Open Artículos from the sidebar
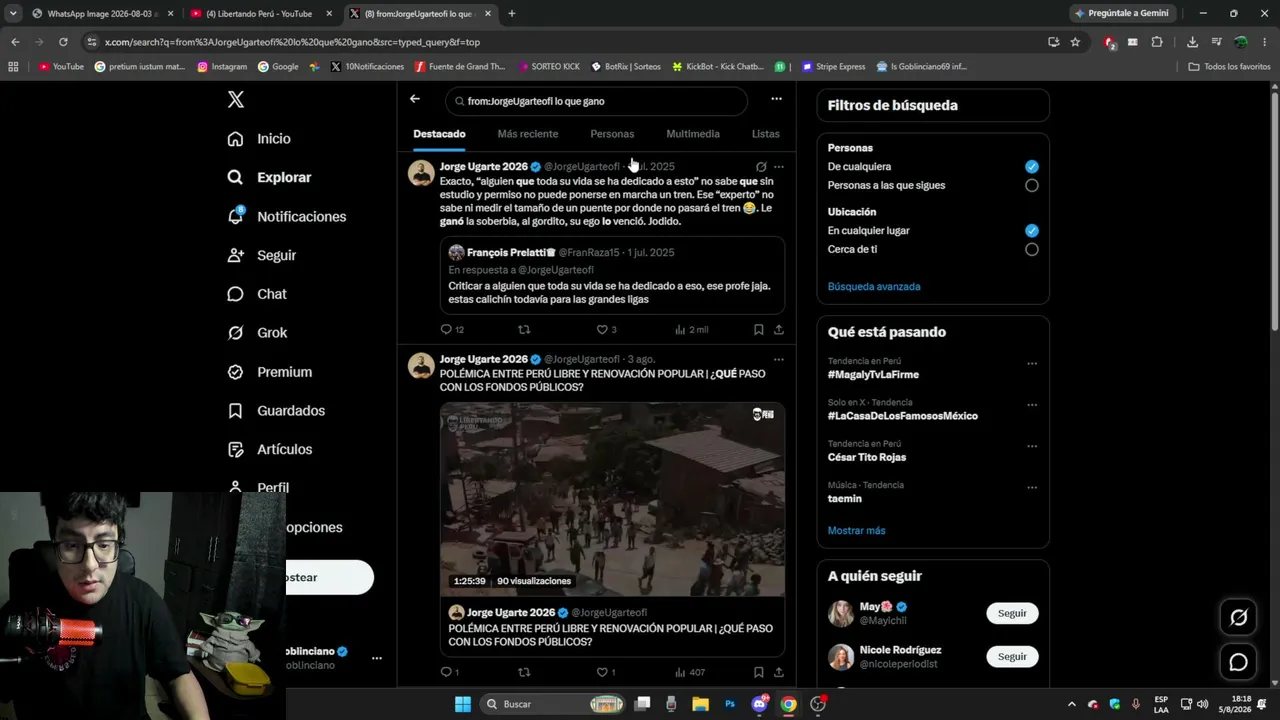Screen dimensions: 1280x720 [269, 450]
